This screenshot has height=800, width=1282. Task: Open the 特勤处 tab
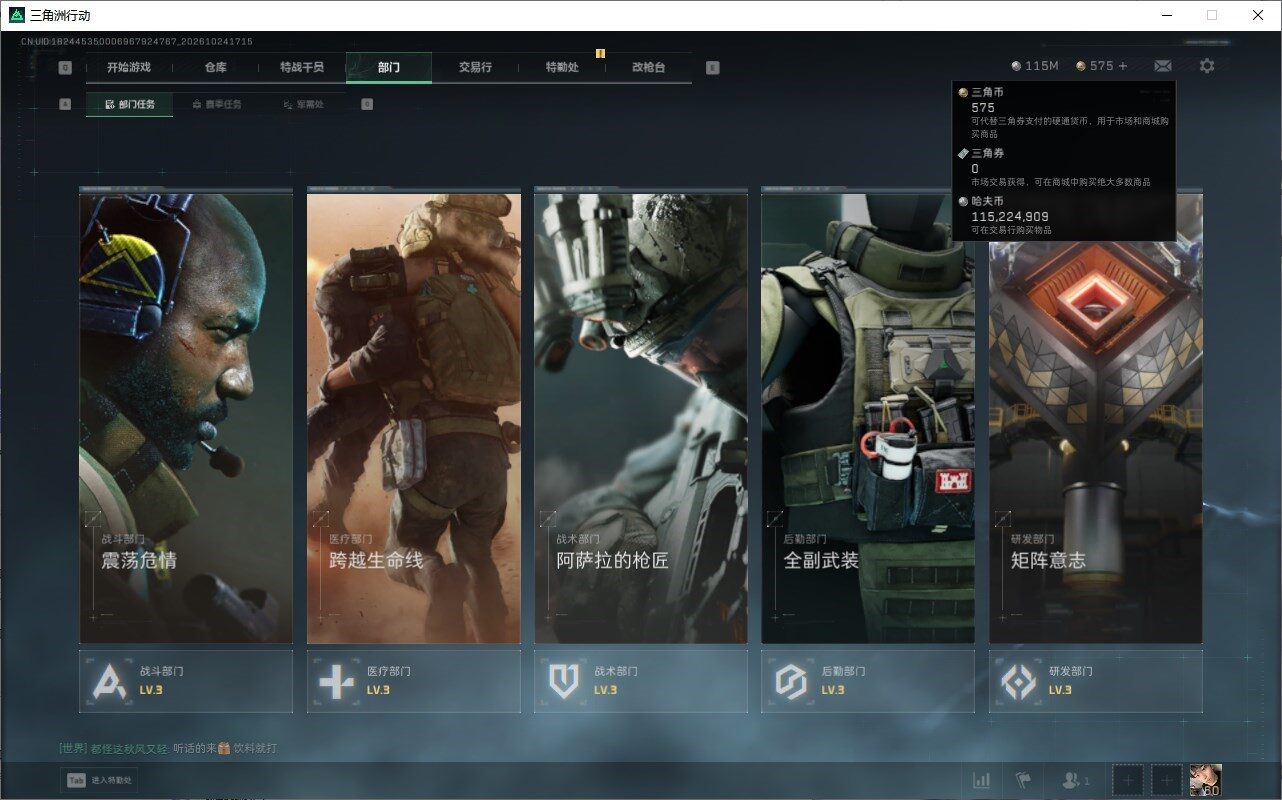point(562,67)
